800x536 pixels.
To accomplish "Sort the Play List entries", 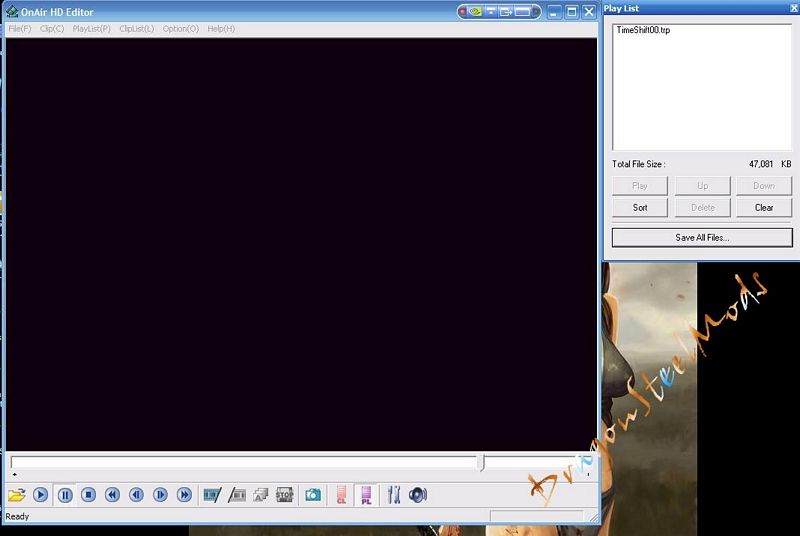I will (640, 208).
